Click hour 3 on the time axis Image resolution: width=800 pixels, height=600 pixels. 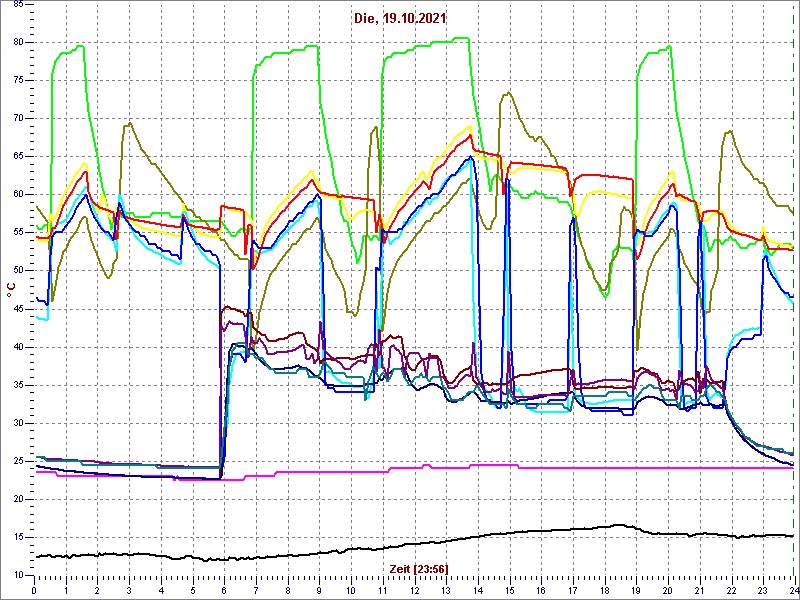[129, 591]
